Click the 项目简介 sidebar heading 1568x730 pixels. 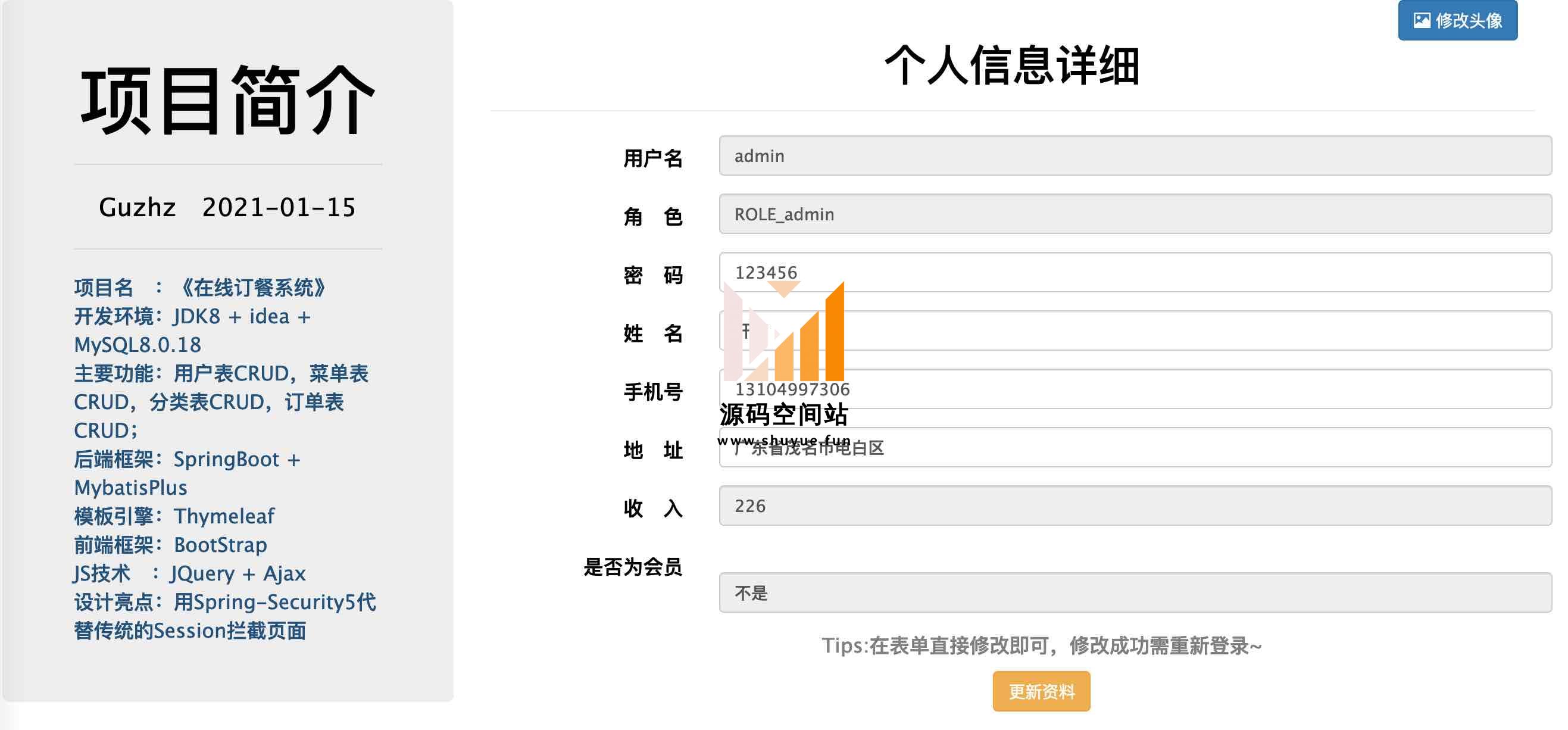pyautogui.click(x=227, y=101)
